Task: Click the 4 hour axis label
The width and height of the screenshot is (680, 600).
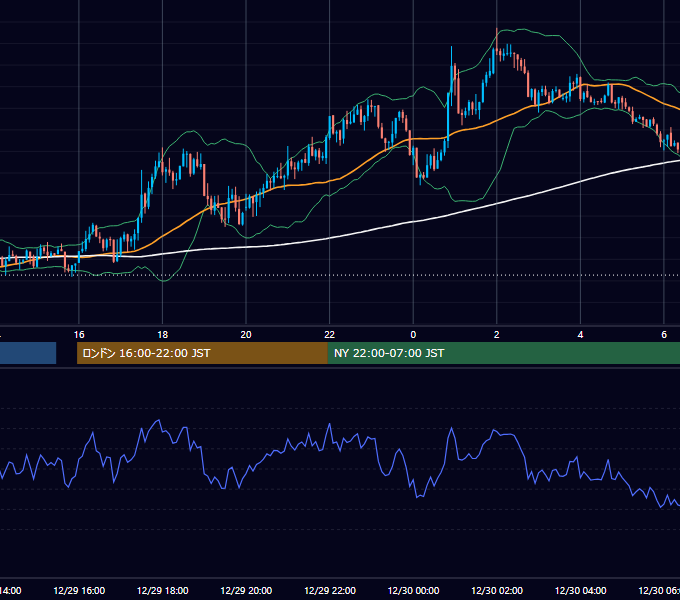Action: [580, 335]
